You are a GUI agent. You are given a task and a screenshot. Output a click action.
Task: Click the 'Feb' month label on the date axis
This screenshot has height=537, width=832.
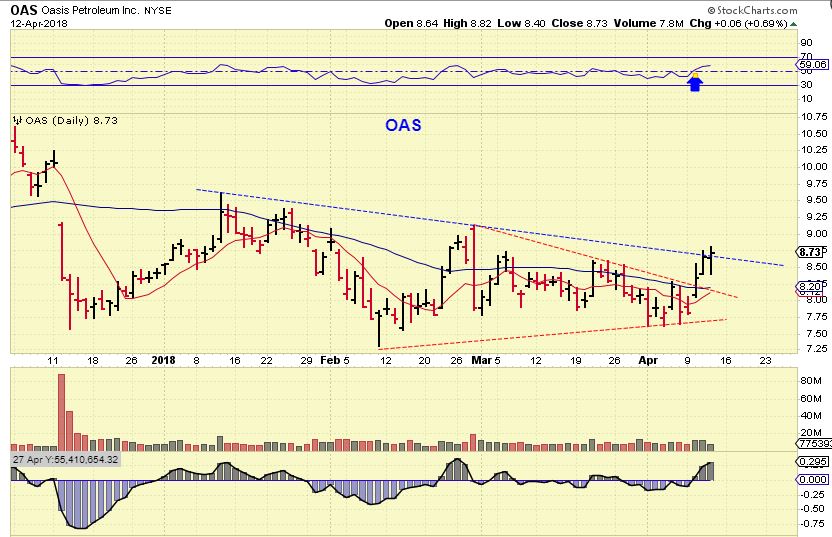point(330,360)
